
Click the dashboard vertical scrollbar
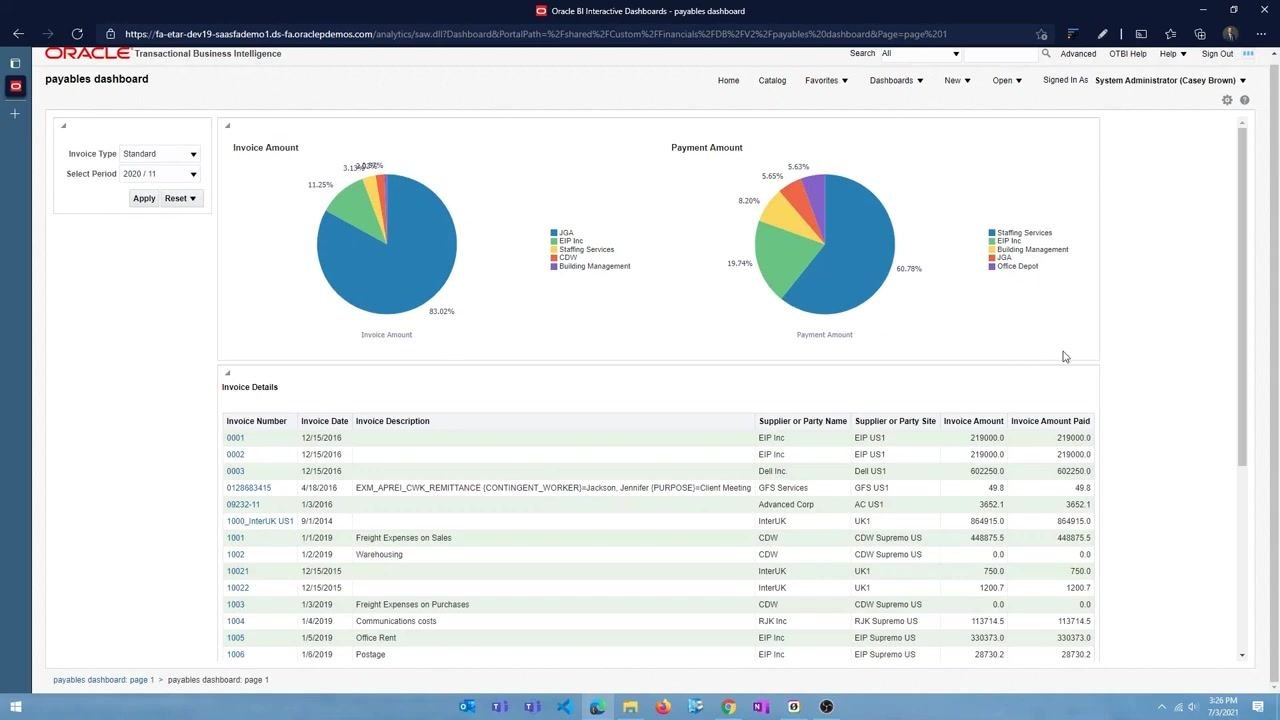tap(1242, 295)
